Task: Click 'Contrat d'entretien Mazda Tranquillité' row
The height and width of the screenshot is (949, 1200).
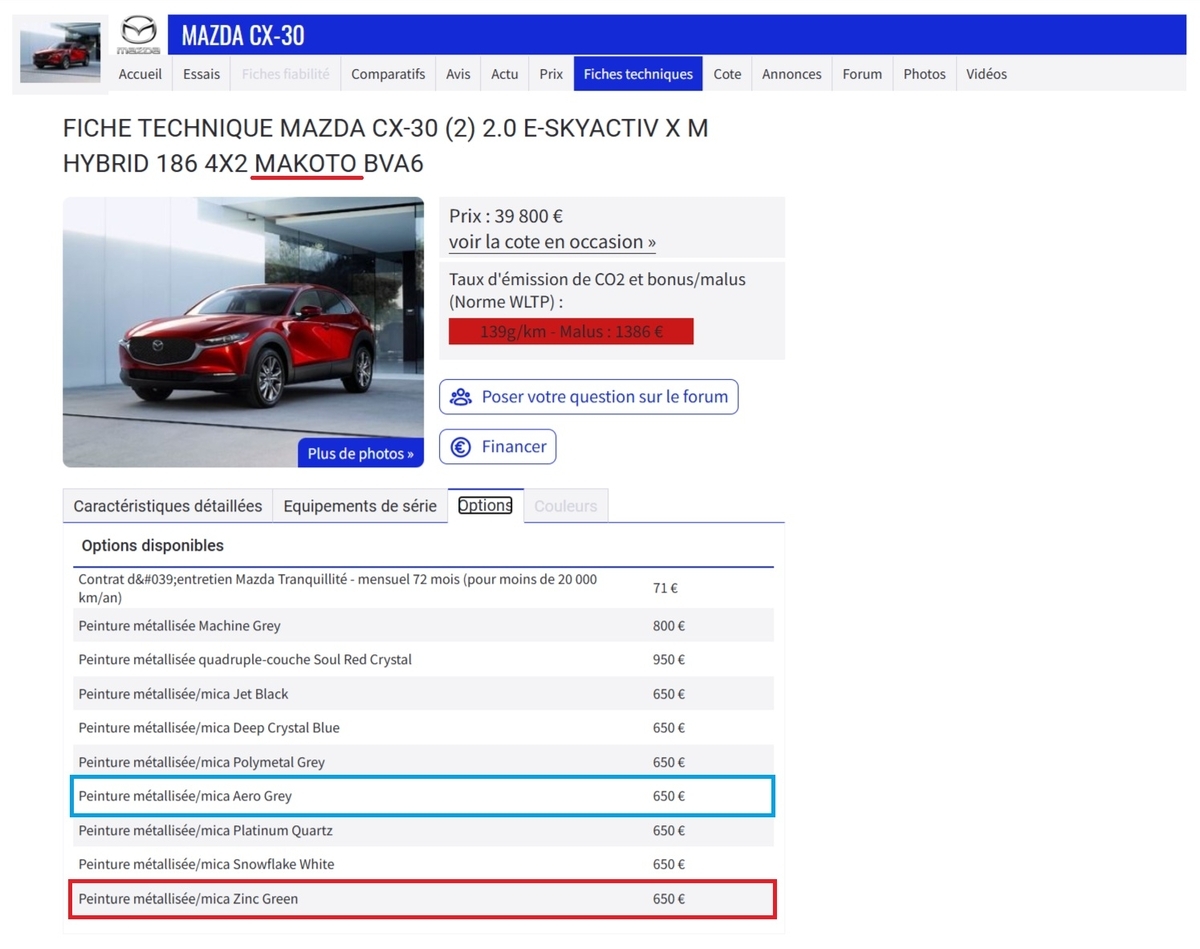Action: coord(423,588)
